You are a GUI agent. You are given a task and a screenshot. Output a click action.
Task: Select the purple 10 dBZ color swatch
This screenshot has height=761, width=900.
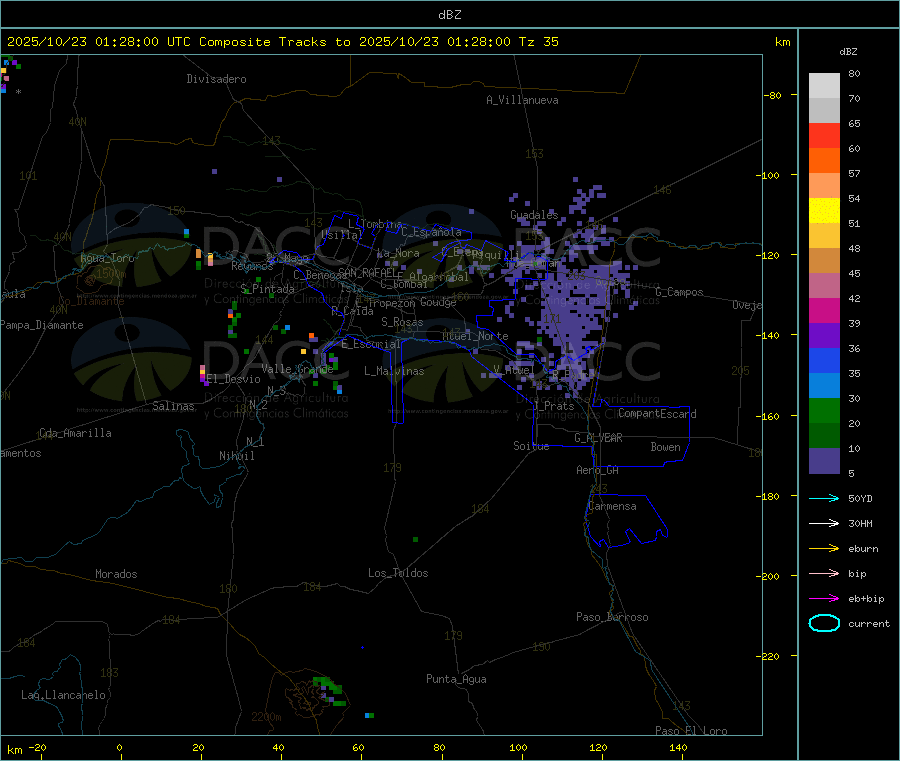coord(824,461)
